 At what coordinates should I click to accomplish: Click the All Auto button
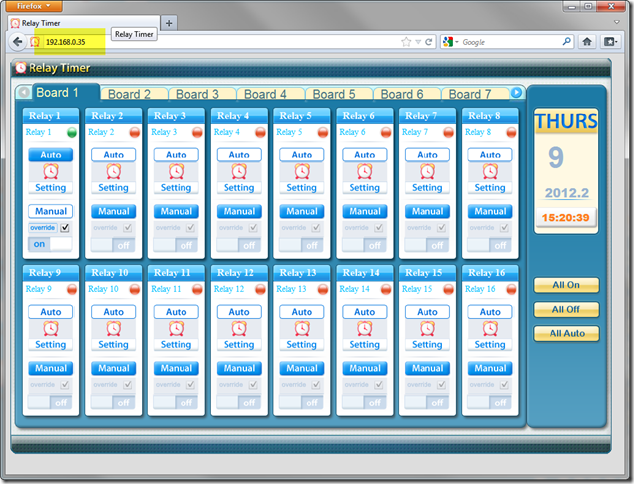[x=566, y=334]
